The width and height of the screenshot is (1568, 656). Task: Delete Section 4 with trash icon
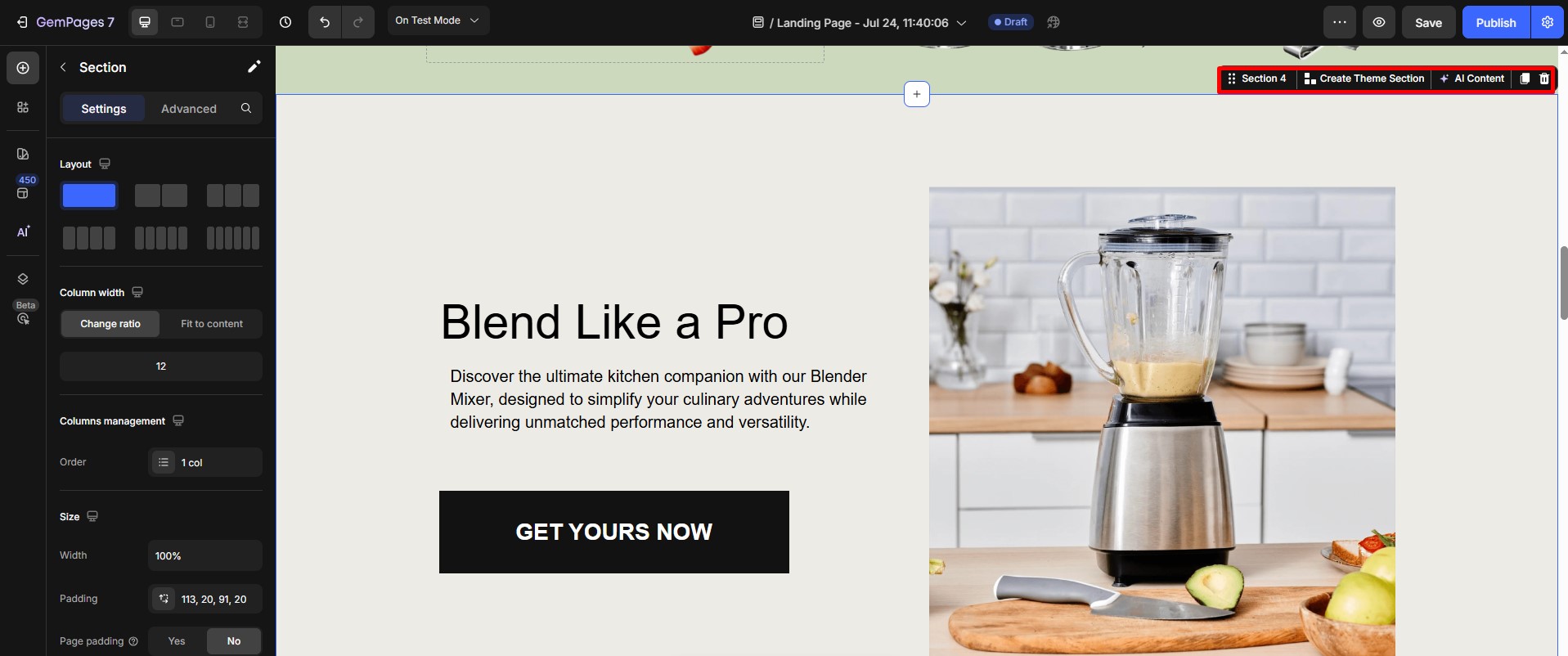(1544, 79)
